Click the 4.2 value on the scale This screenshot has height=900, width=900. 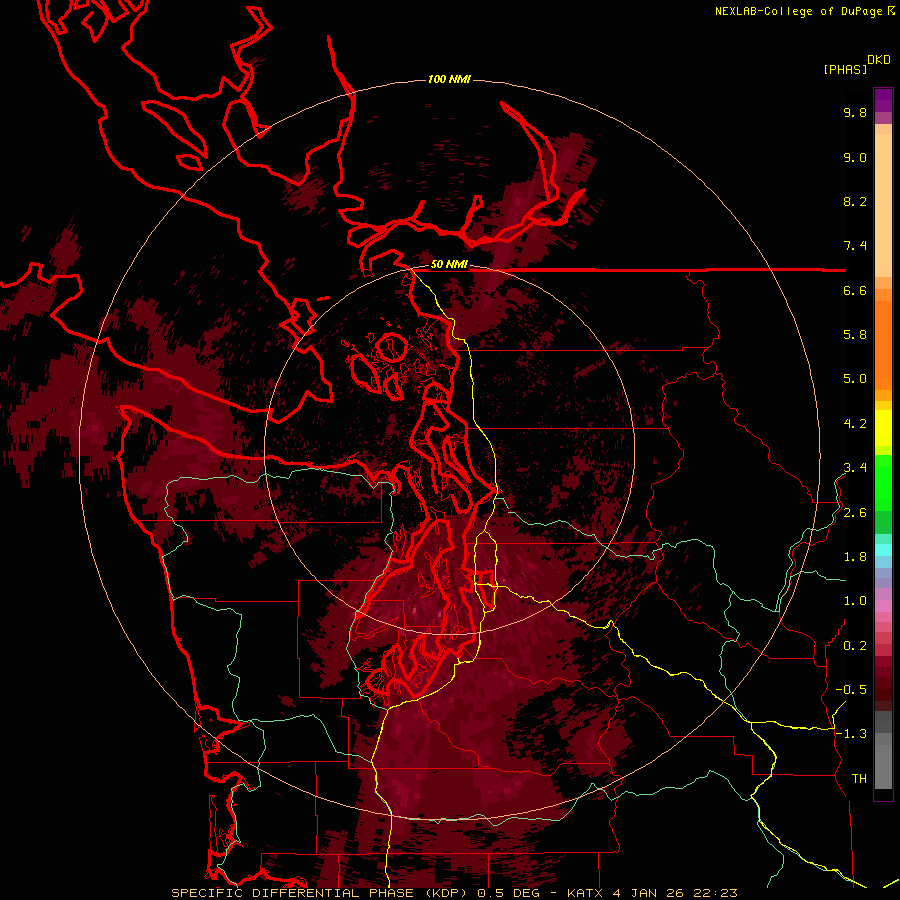[x=855, y=424]
